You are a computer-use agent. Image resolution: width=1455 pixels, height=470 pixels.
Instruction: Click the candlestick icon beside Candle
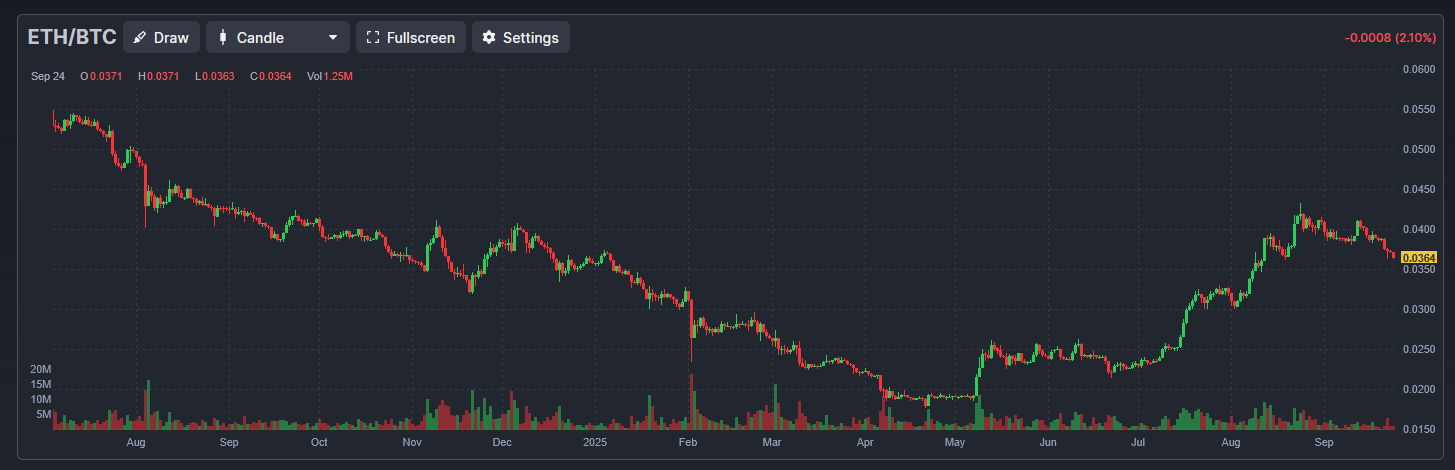[x=222, y=38]
